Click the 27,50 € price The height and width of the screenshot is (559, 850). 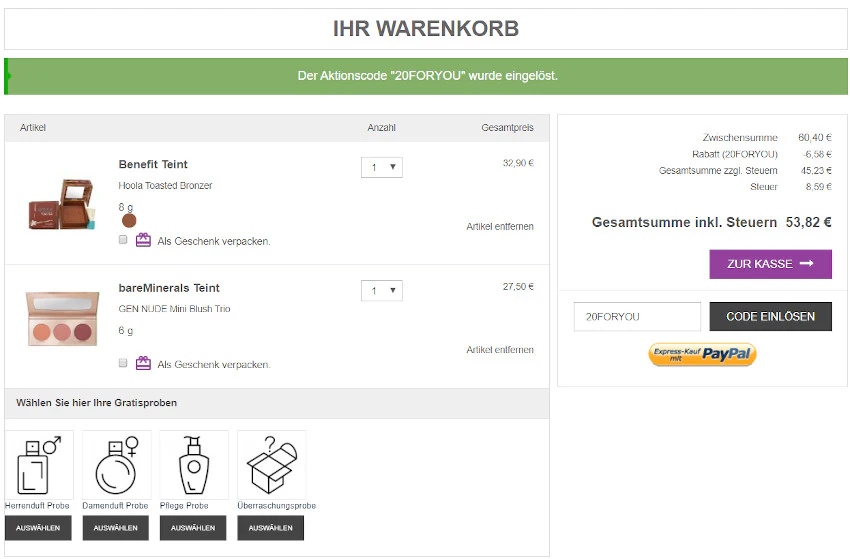[518, 287]
